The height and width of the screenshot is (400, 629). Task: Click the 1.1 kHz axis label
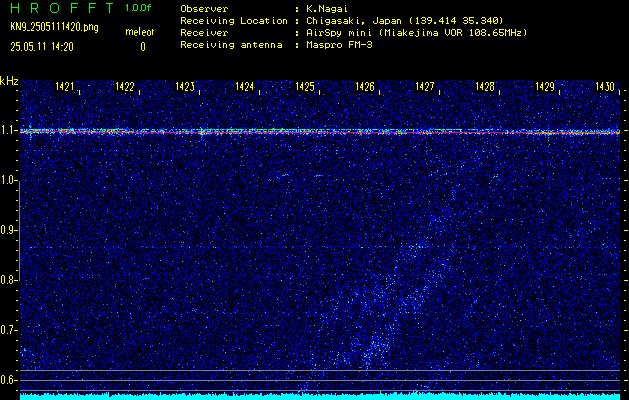click(x=8, y=130)
